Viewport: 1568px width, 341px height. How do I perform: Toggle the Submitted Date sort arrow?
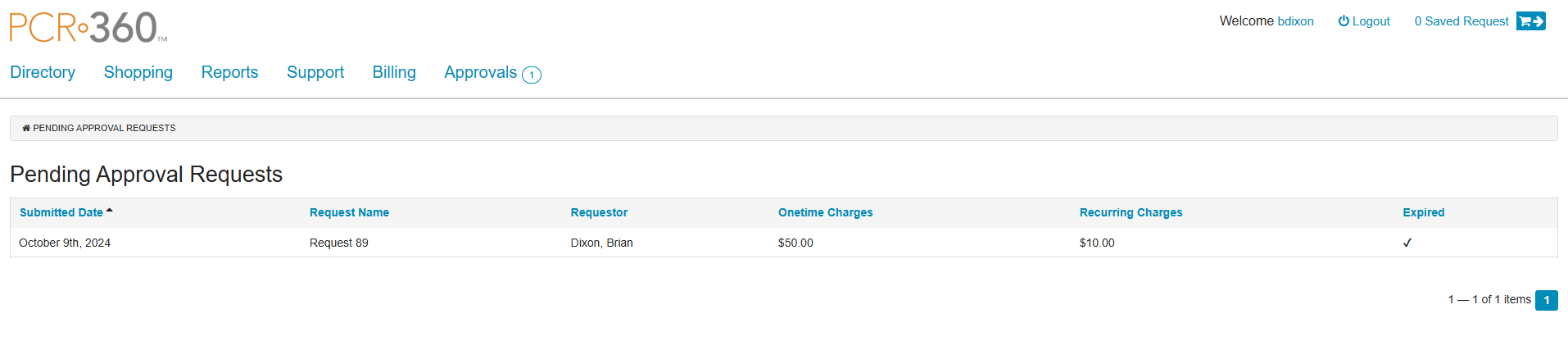point(110,211)
